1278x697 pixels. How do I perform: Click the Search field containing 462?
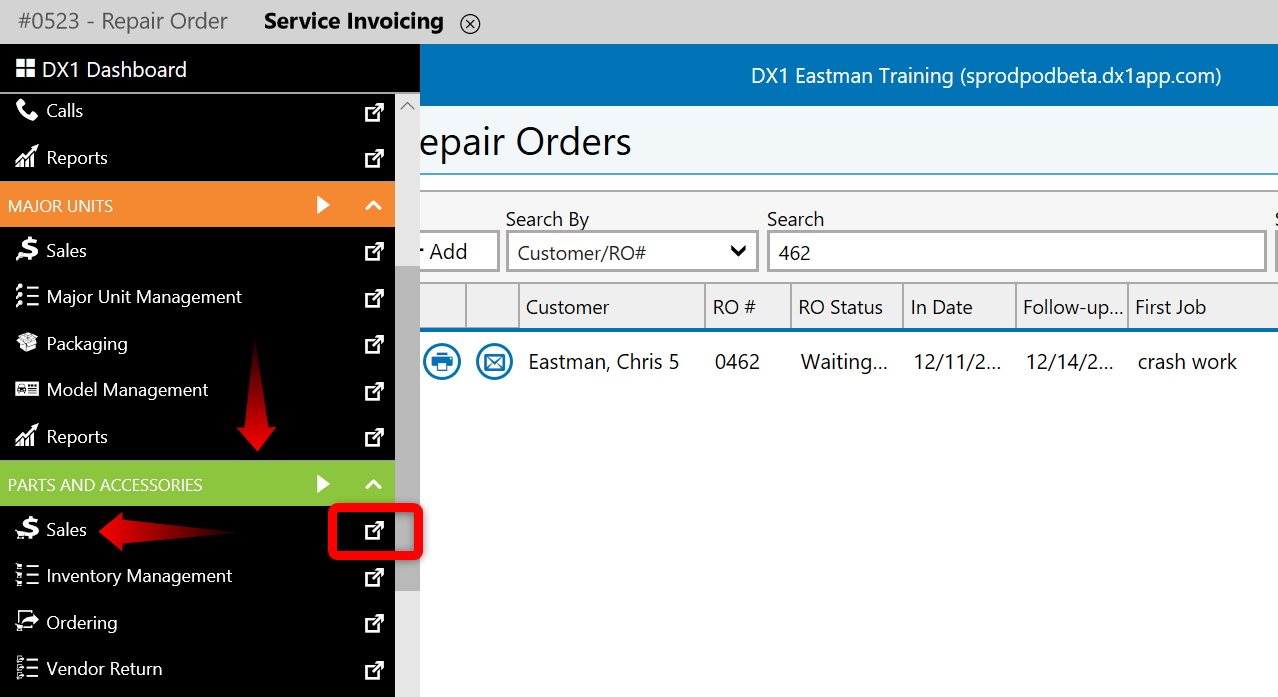click(1016, 252)
